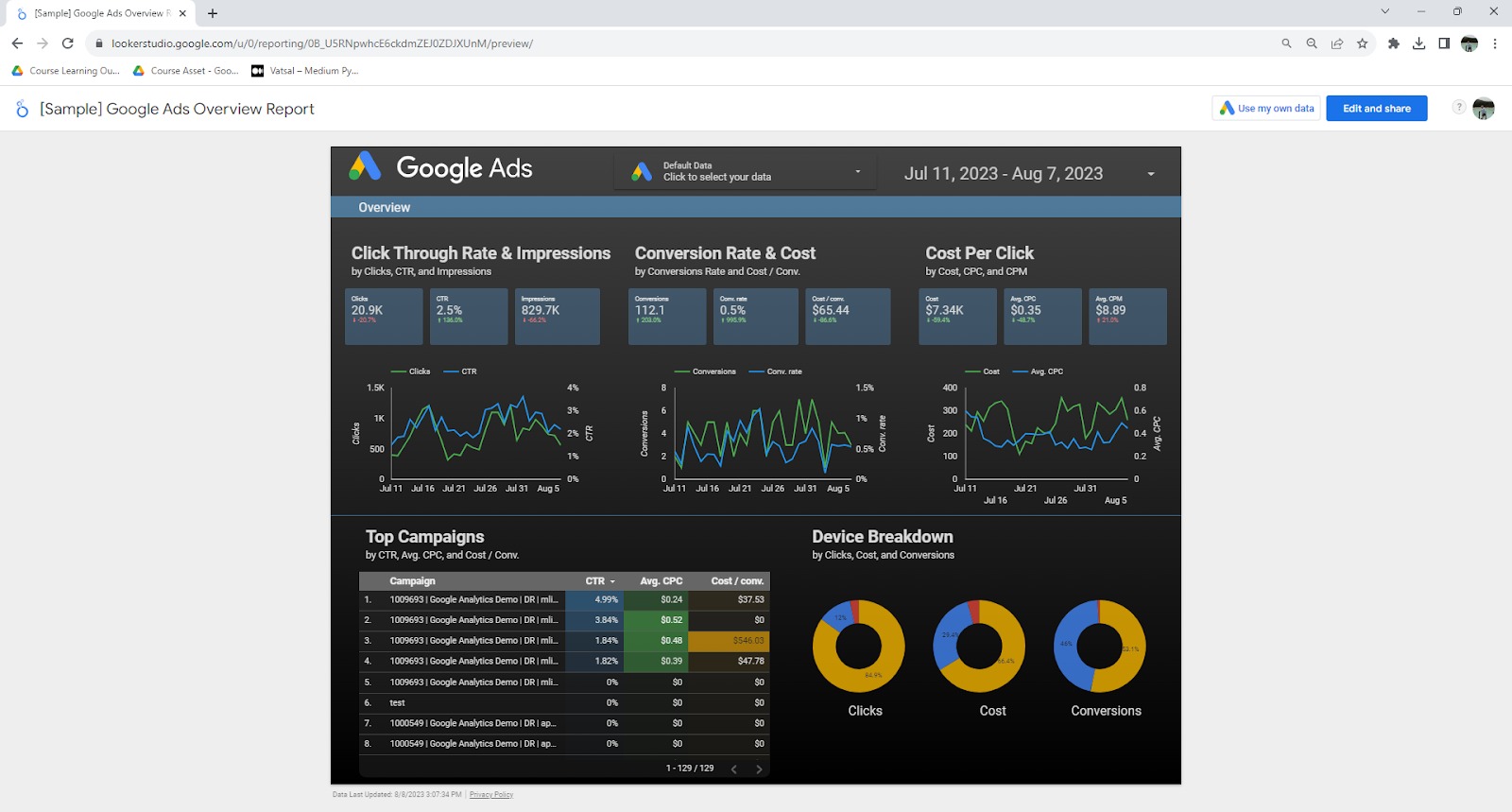Viewport: 1512px width, 812px height.
Task: Open the Privacy Policy link
Action: pos(491,795)
